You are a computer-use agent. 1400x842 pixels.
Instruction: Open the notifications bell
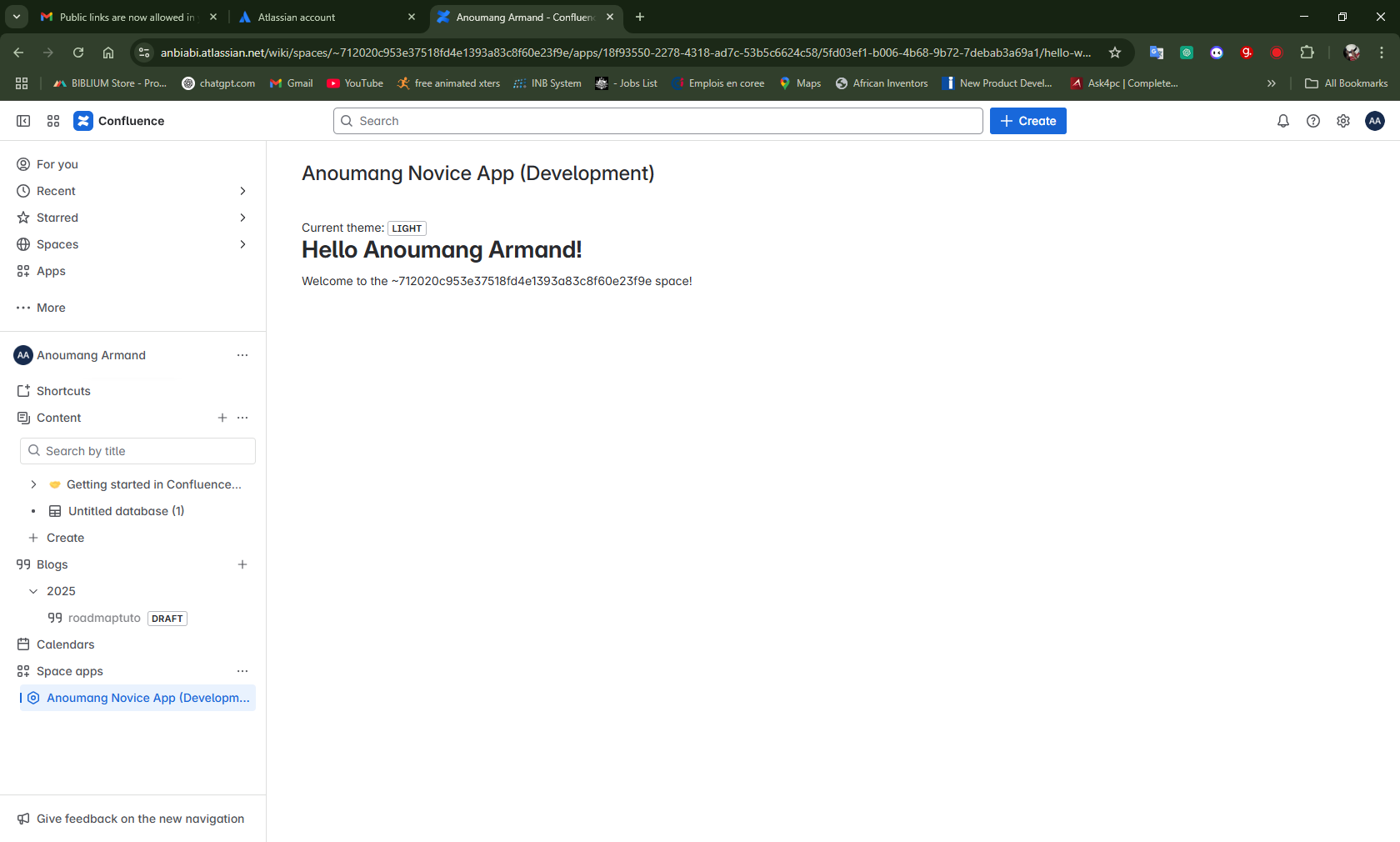(x=1283, y=121)
